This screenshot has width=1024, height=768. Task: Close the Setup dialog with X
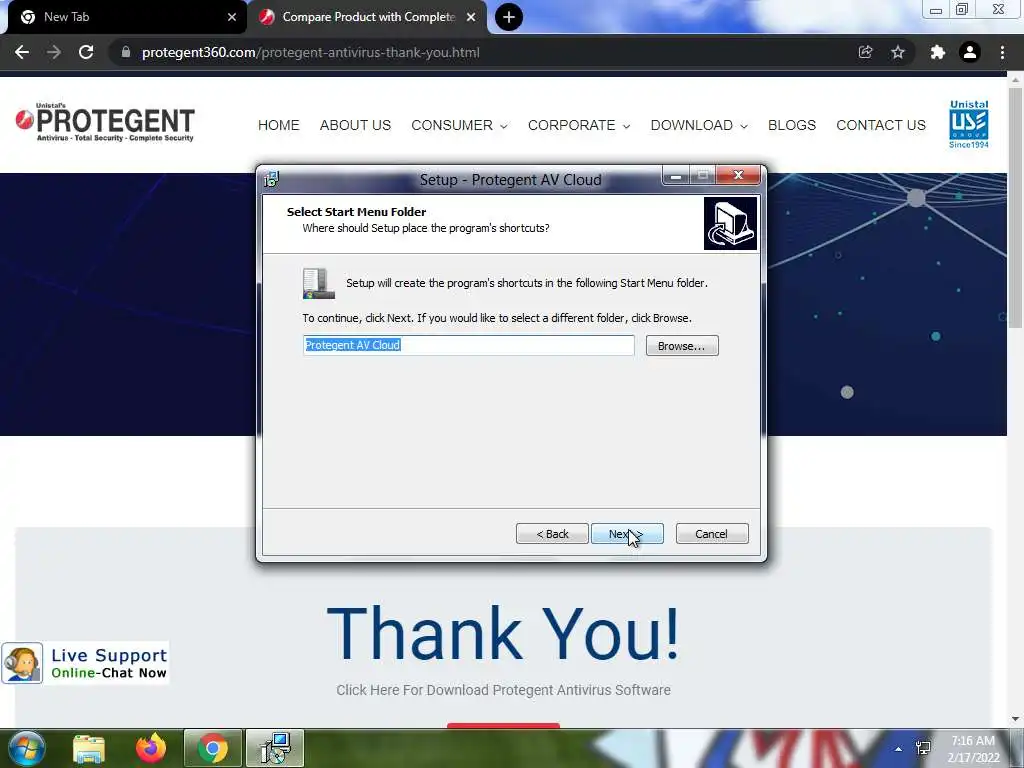coord(738,175)
